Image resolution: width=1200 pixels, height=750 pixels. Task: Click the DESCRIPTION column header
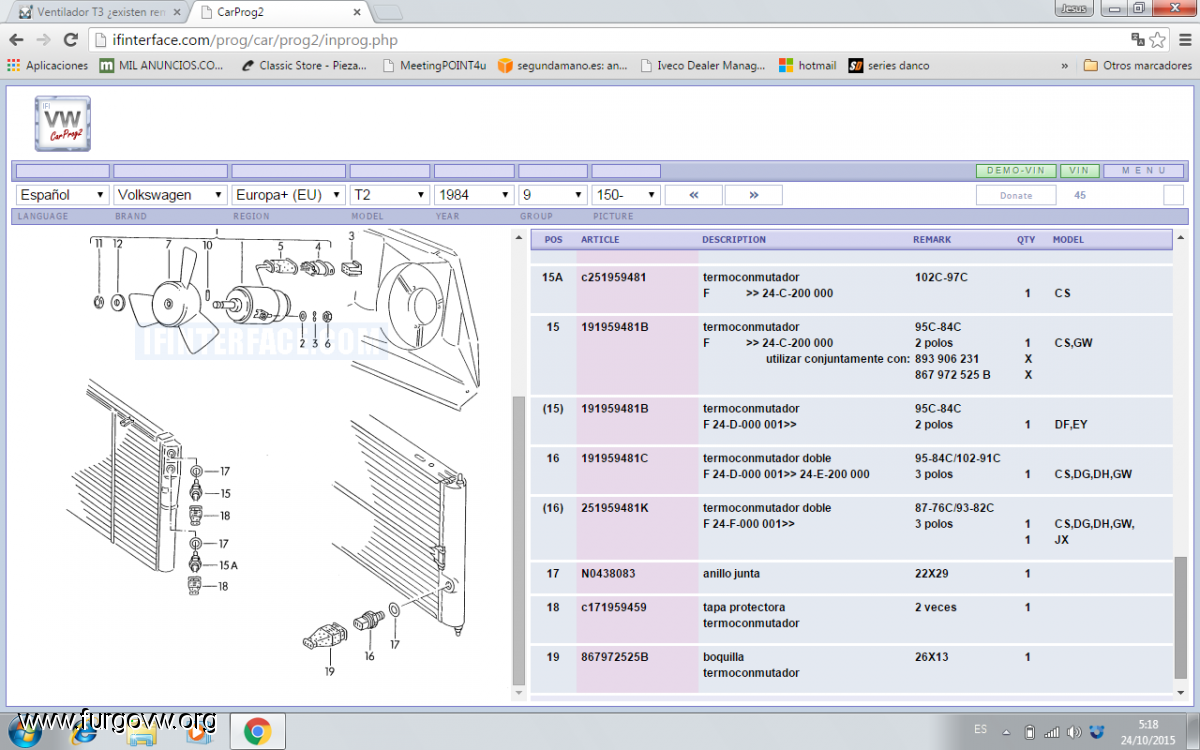point(734,240)
